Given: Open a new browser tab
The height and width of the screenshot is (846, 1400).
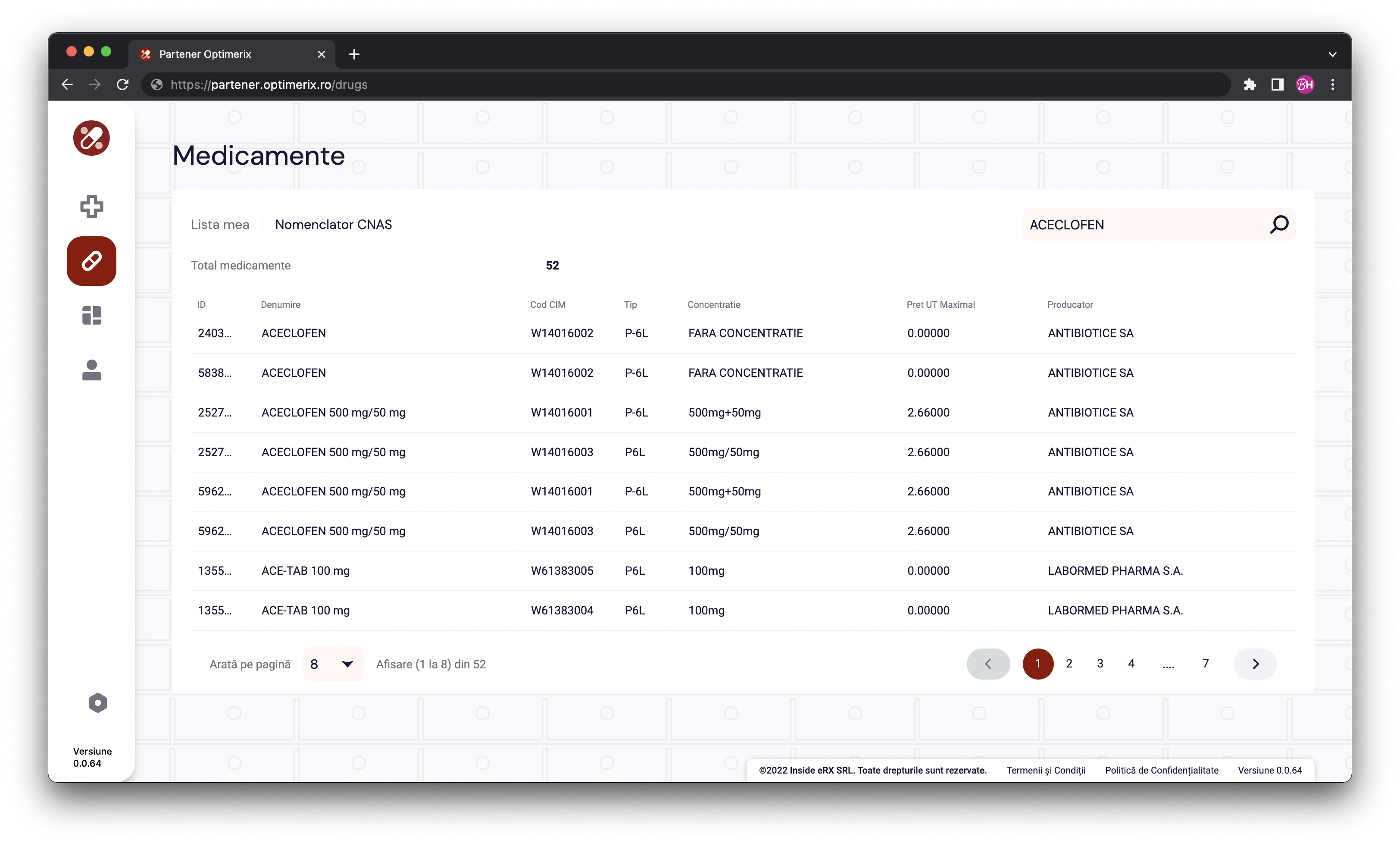Looking at the screenshot, I should [x=354, y=54].
